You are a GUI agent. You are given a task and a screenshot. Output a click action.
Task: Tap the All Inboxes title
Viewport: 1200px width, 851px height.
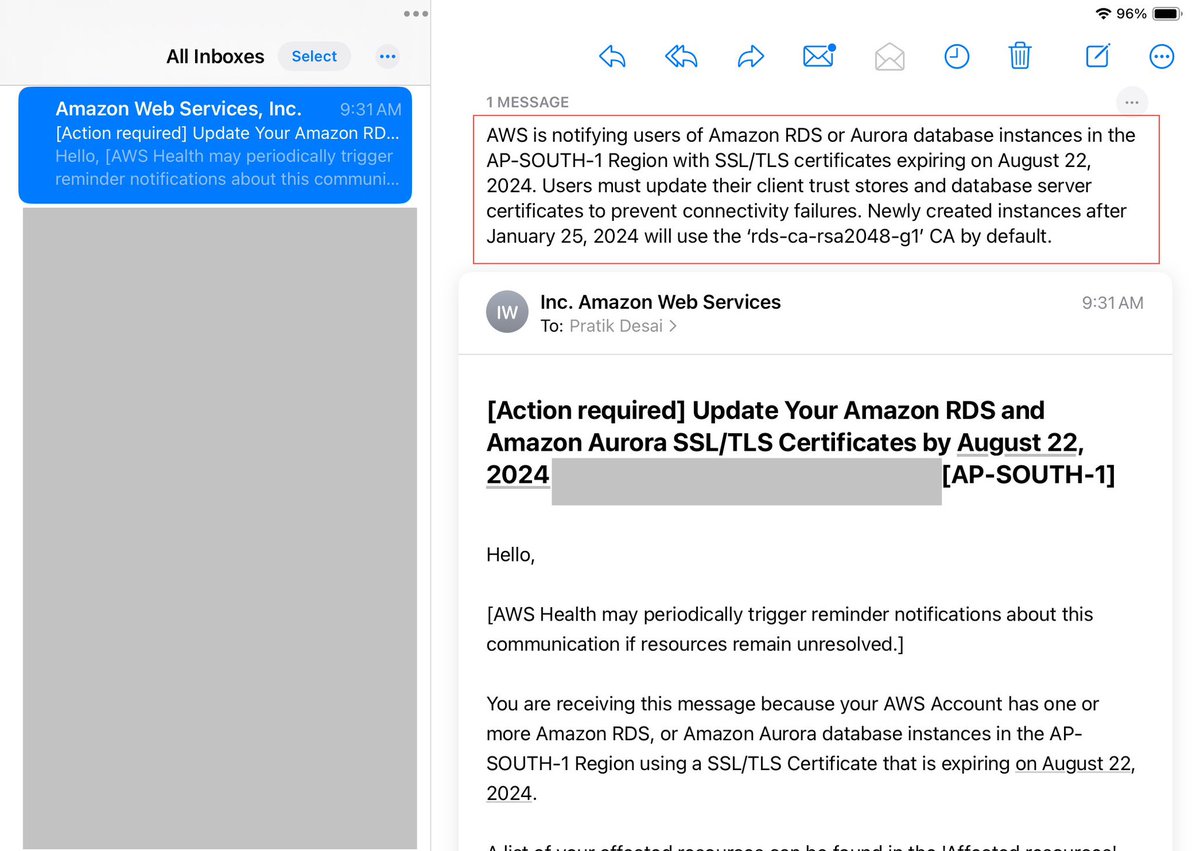tap(215, 57)
